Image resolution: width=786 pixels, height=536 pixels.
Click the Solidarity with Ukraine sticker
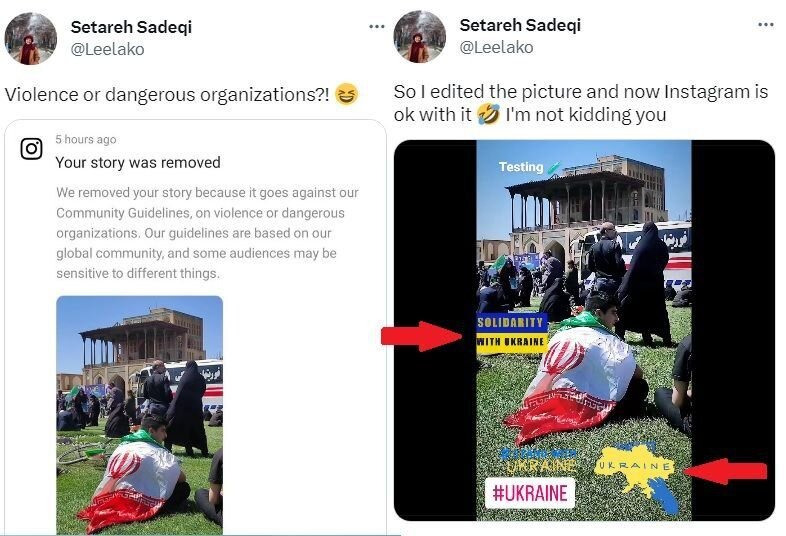[511, 332]
